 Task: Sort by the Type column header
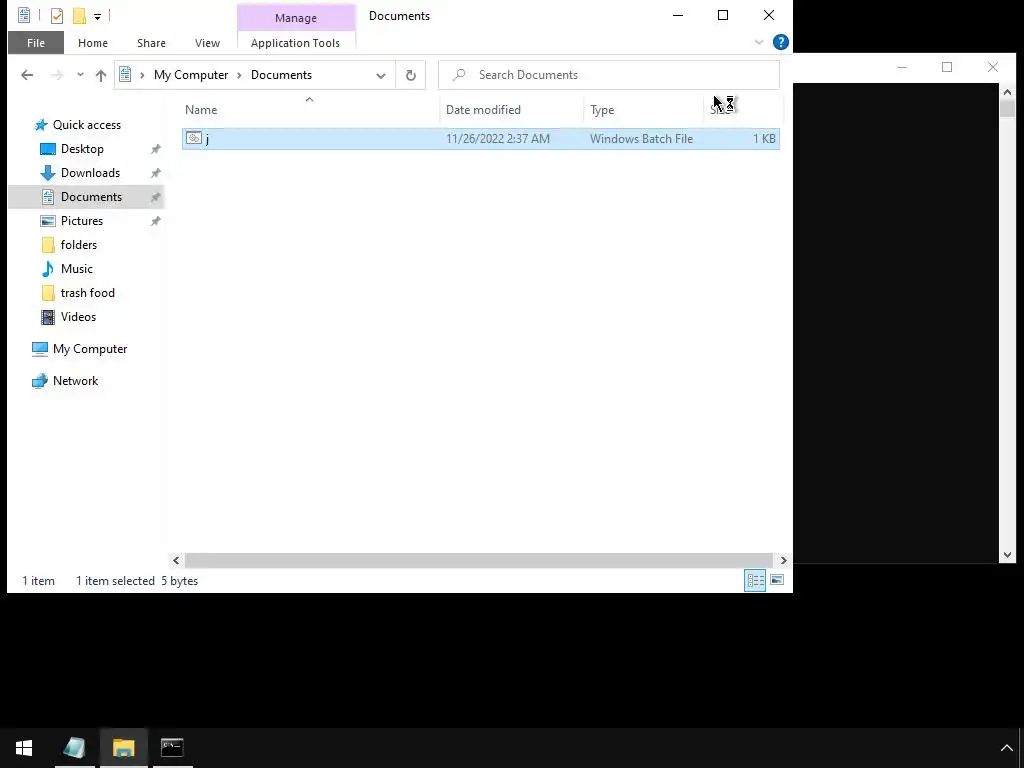602,110
